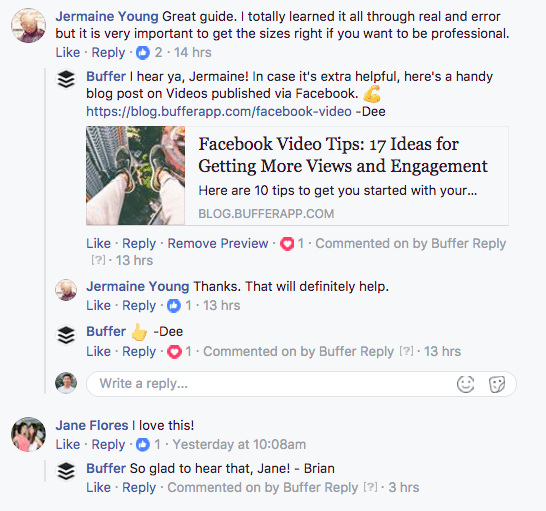
Task: Remove Preview from Buffer's link comment
Action: point(218,243)
